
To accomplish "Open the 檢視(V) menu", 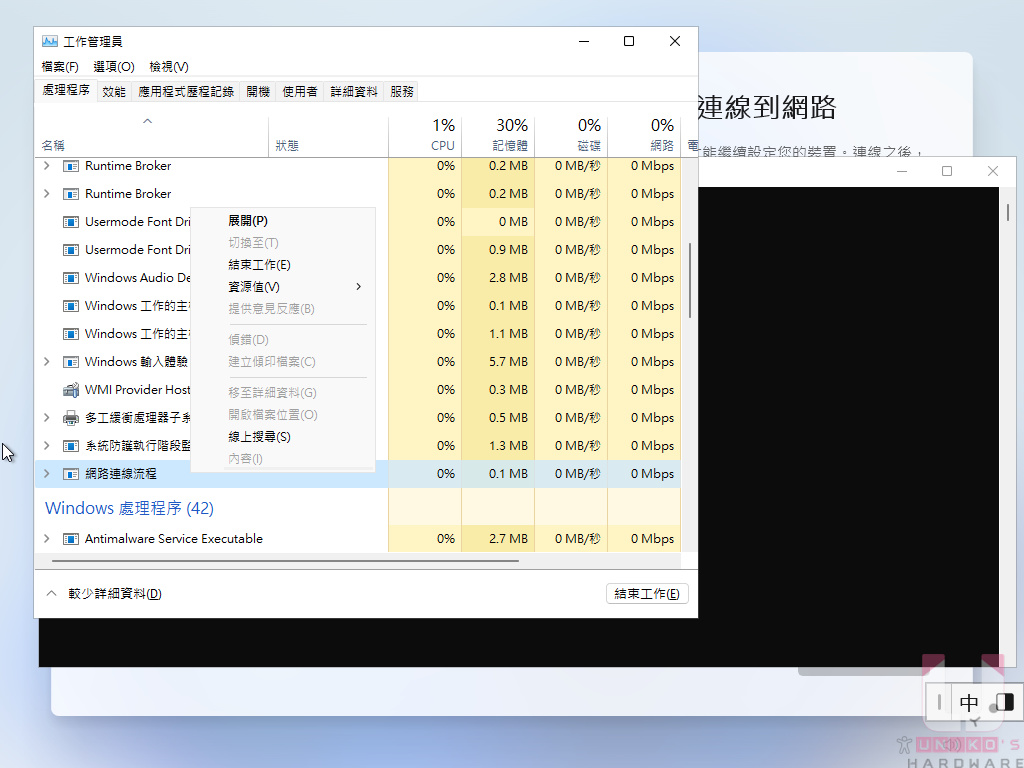I will [x=168, y=67].
